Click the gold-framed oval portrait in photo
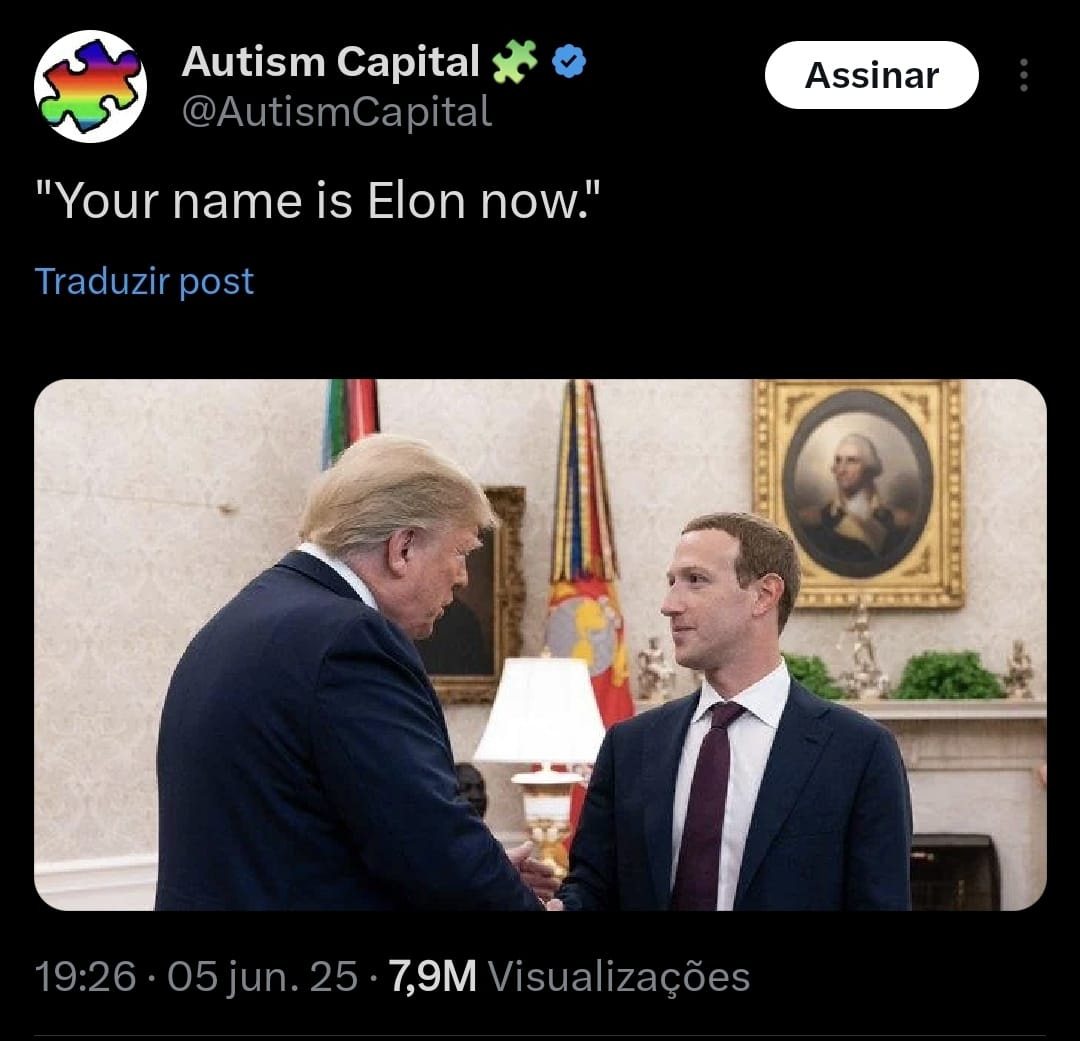The width and height of the screenshot is (1080, 1041). [x=858, y=494]
